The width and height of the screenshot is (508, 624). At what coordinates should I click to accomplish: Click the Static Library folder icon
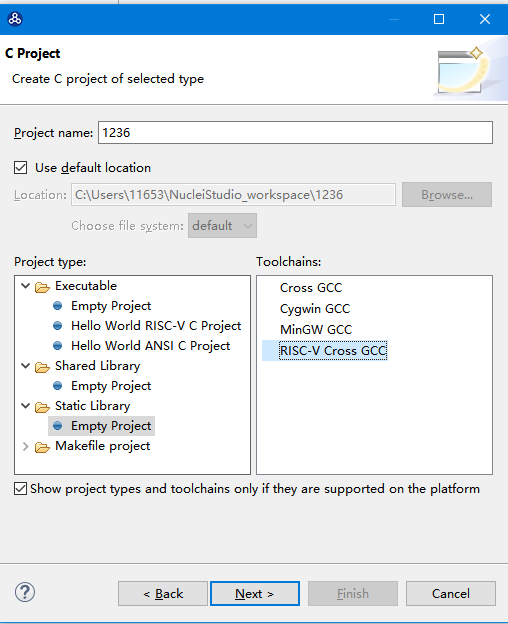42,406
